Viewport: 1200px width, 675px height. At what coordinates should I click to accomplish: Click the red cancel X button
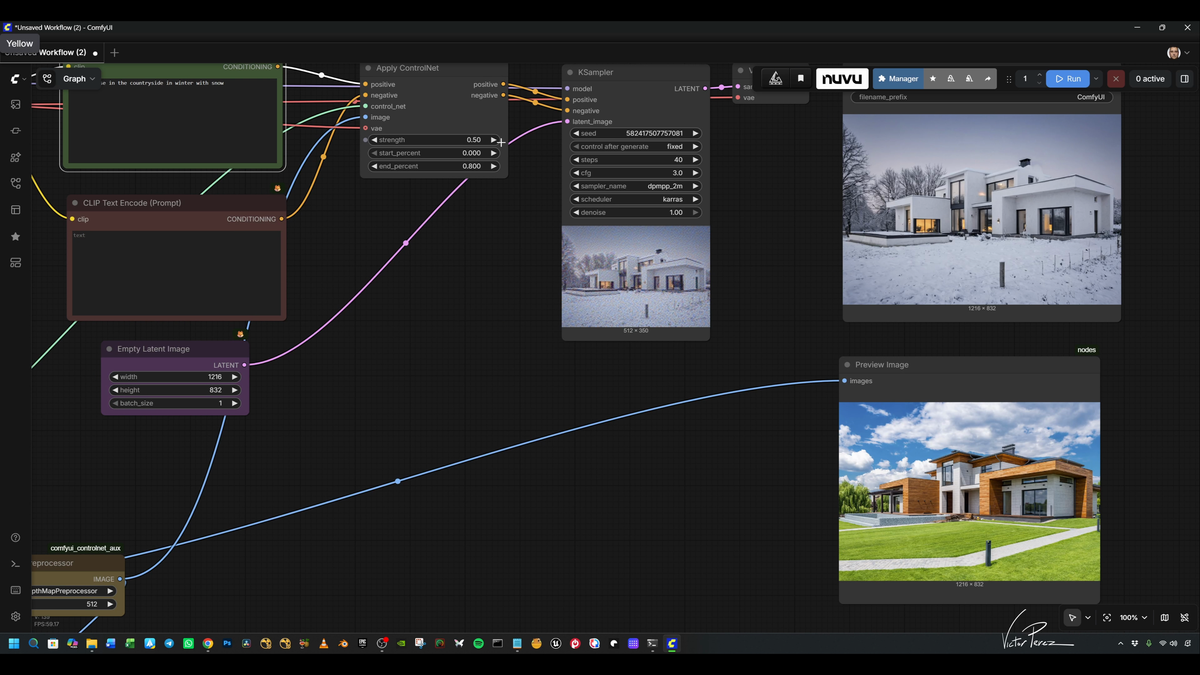pos(1116,79)
